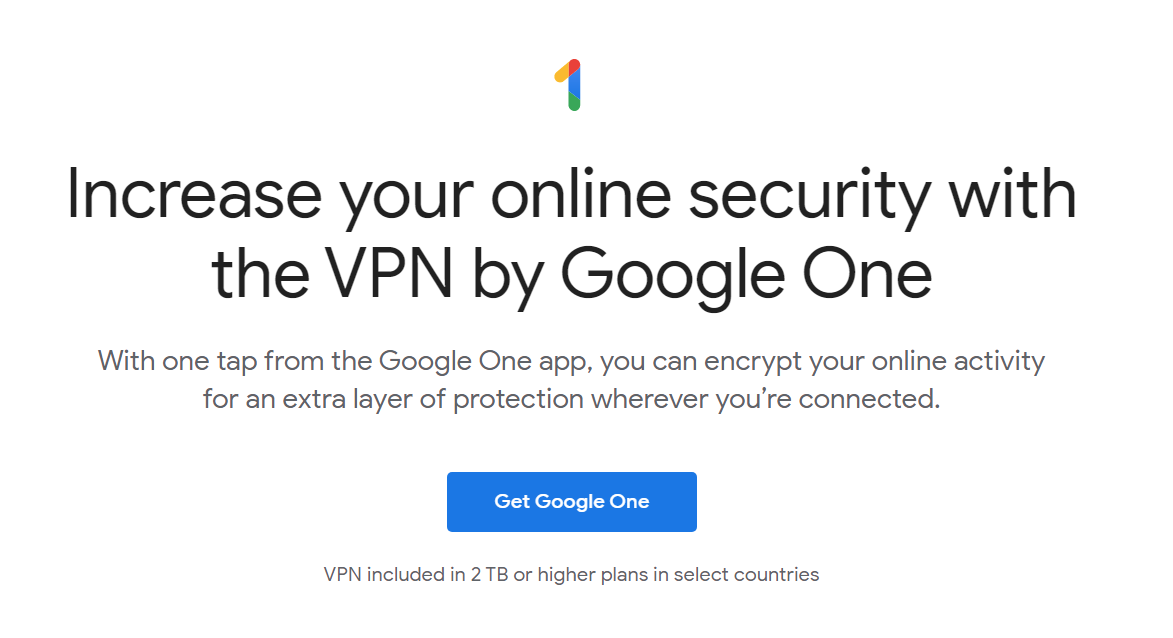Click 'Google One app' in the description
The width and height of the screenshot is (1173, 638).
pos(486,362)
